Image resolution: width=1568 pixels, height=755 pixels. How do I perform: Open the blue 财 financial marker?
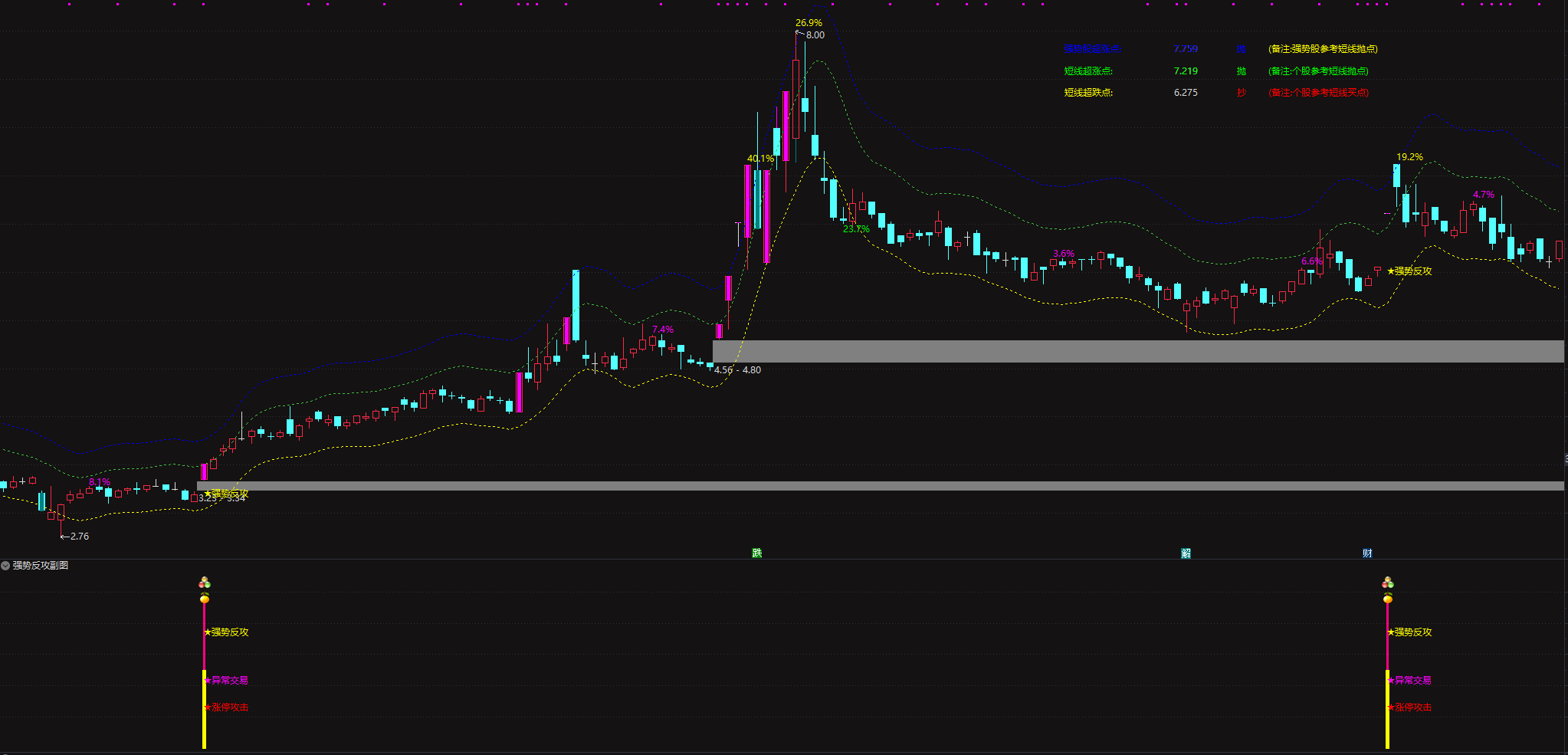1367,553
